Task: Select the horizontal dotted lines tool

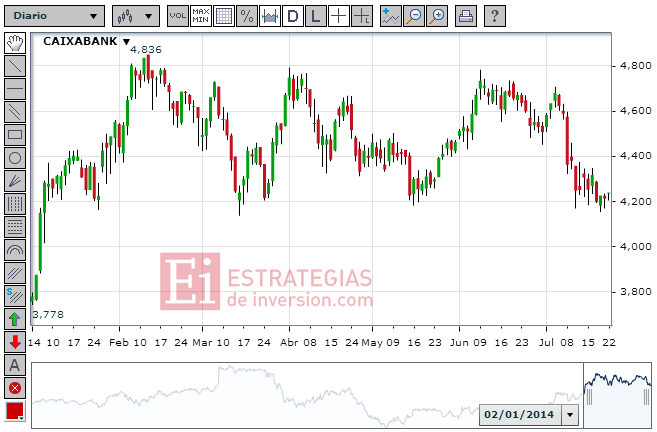Action: coord(15,227)
